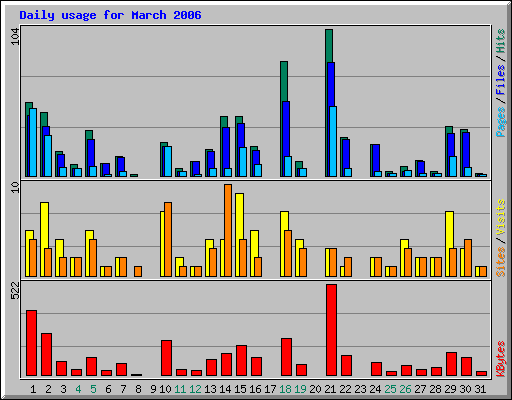Click the tall red KBytes bar for day 21
Image resolution: width=512 pixels, height=400 pixels.
tap(331, 330)
